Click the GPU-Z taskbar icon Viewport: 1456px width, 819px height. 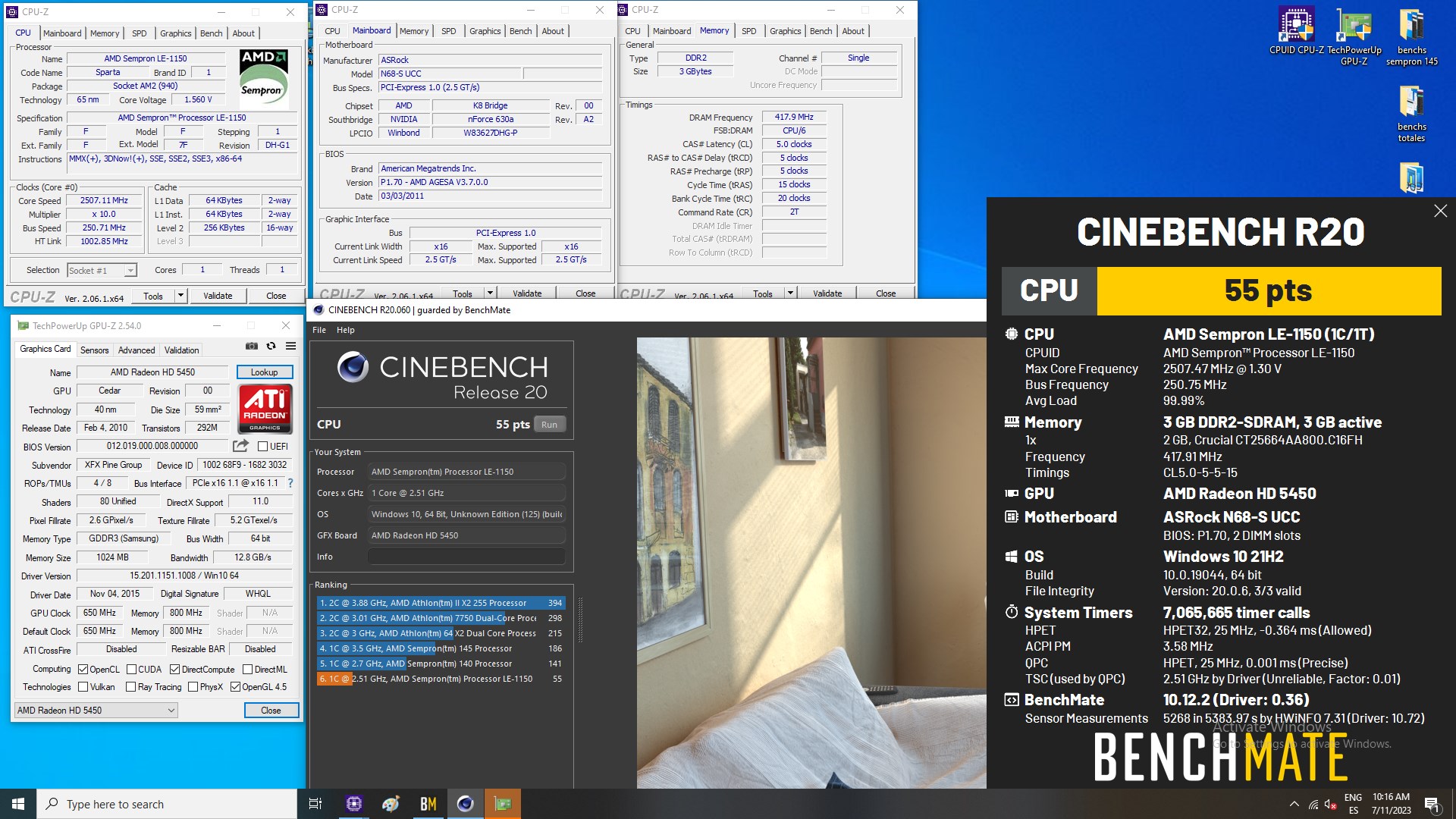[x=502, y=804]
